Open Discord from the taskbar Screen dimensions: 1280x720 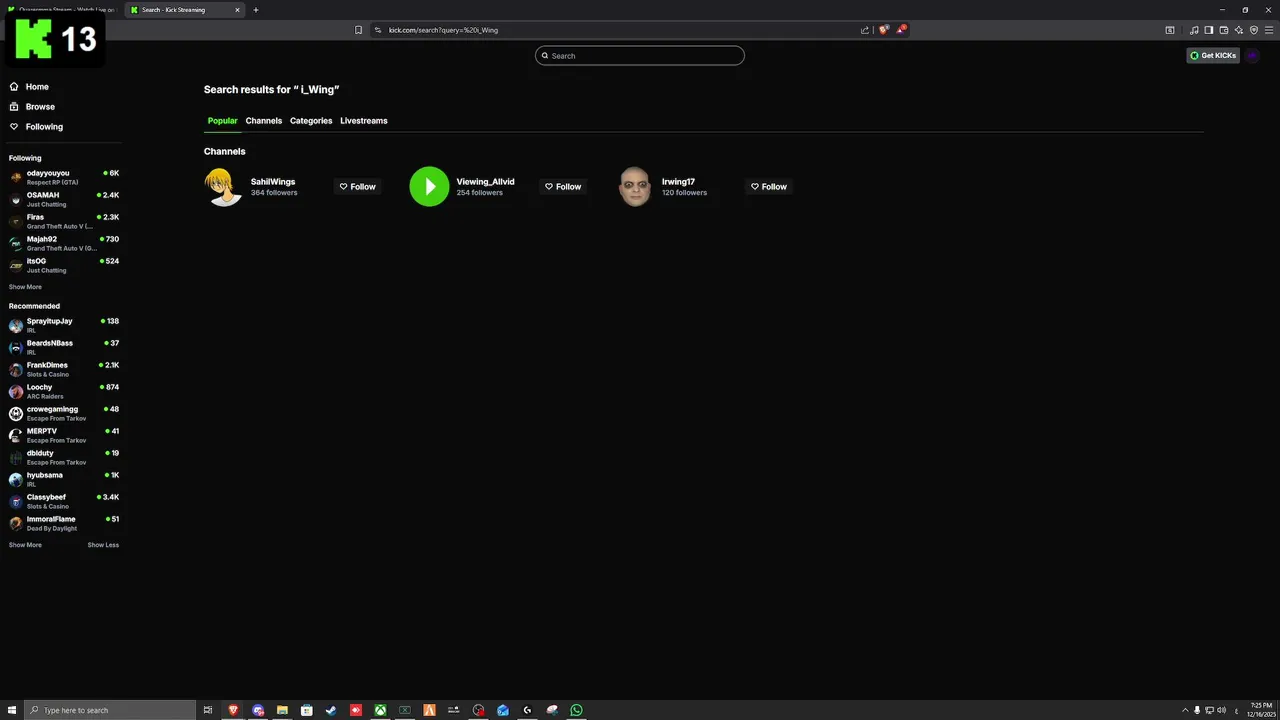coord(258,710)
